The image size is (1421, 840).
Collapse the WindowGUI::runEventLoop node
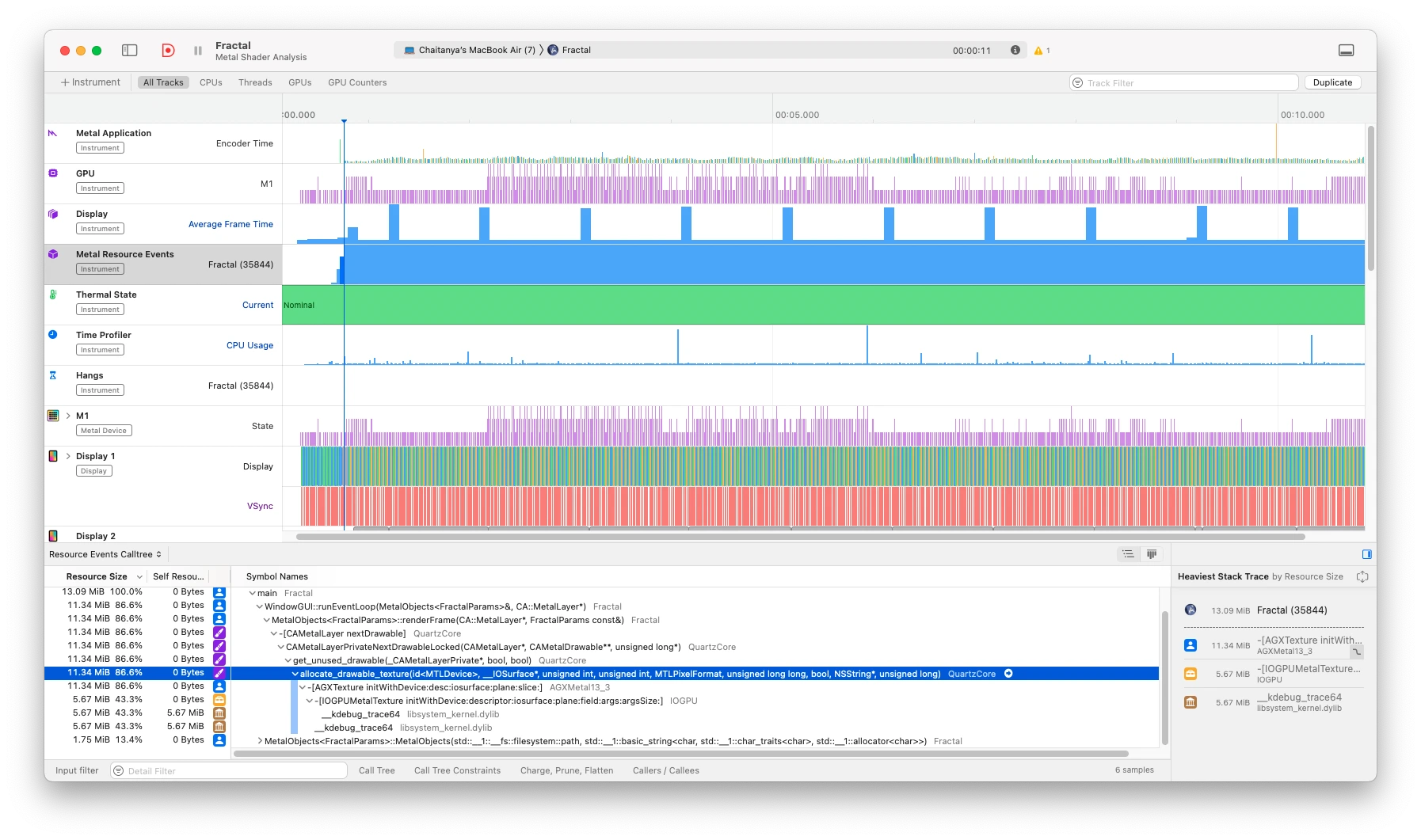[x=259, y=606]
